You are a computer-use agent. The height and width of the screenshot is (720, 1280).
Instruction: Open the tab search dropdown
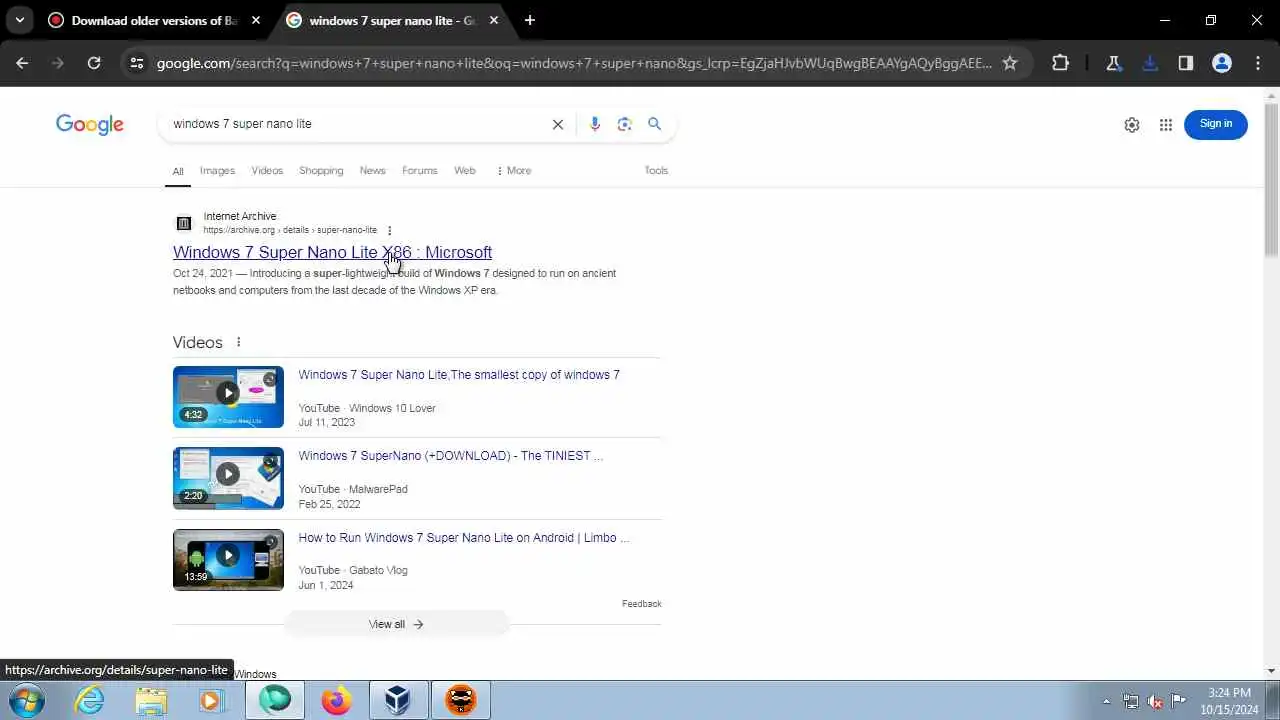click(20, 20)
